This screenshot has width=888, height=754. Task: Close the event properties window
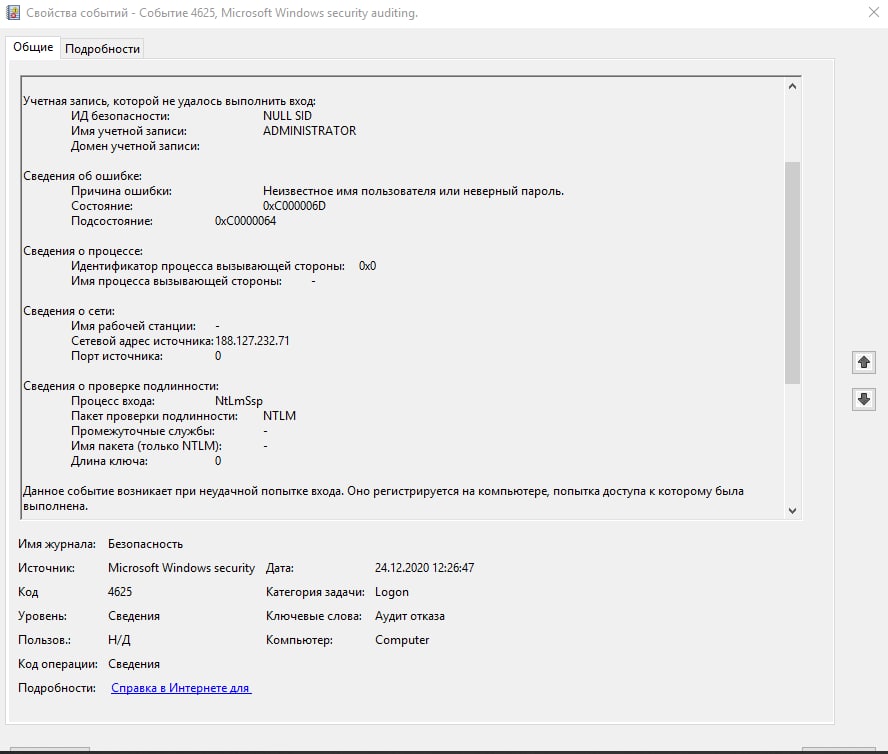(x=874, y=12)
